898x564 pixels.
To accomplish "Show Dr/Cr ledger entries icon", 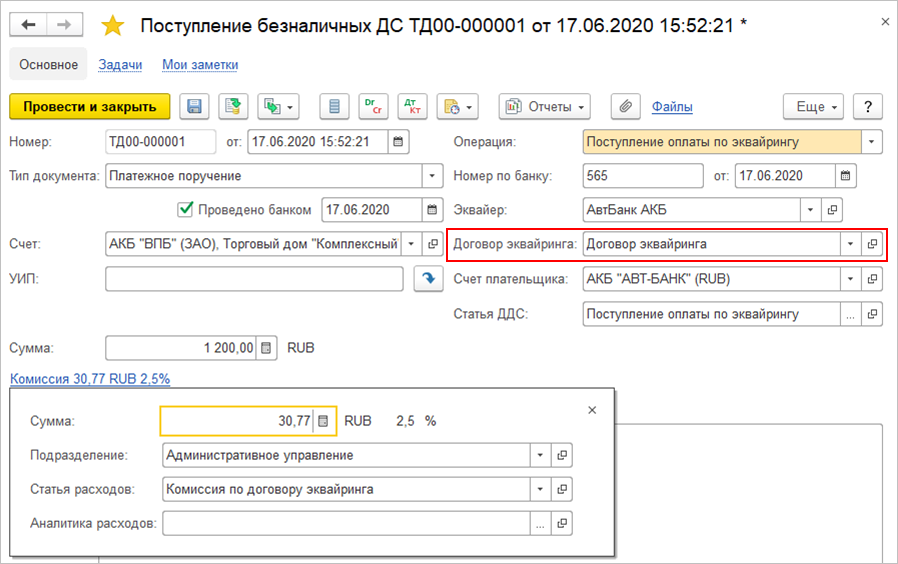I will (x=373, y=107).
